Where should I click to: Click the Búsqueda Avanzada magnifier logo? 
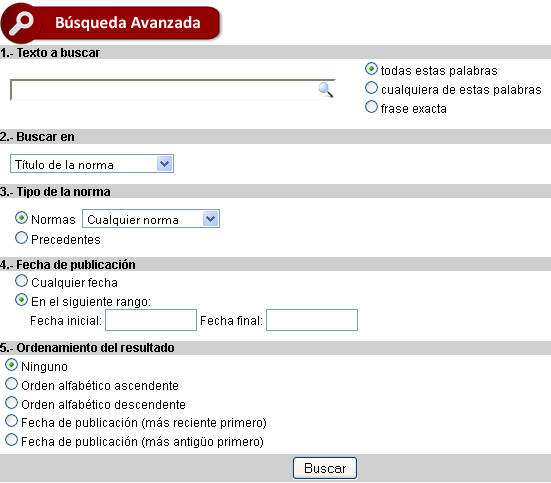tap(21, 23)
